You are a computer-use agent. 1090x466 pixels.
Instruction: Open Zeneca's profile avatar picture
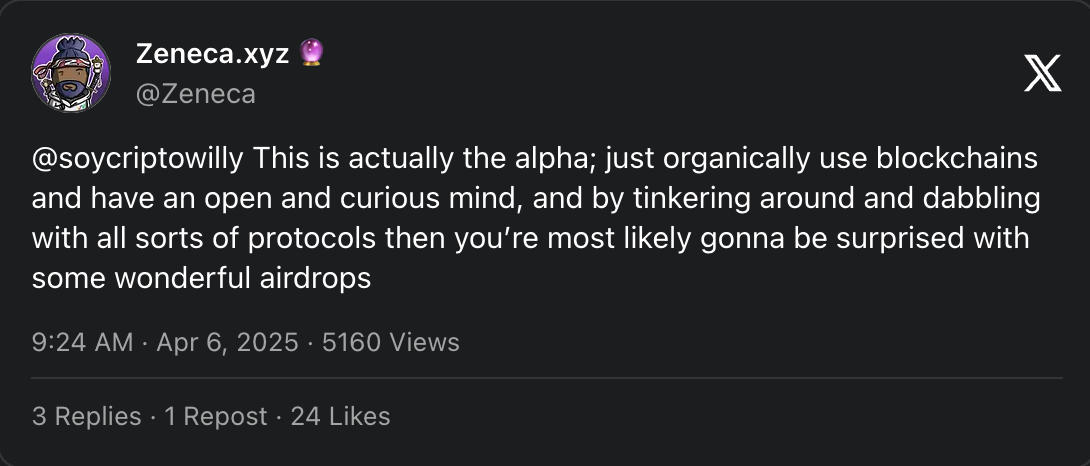click(x=71, y=73)
